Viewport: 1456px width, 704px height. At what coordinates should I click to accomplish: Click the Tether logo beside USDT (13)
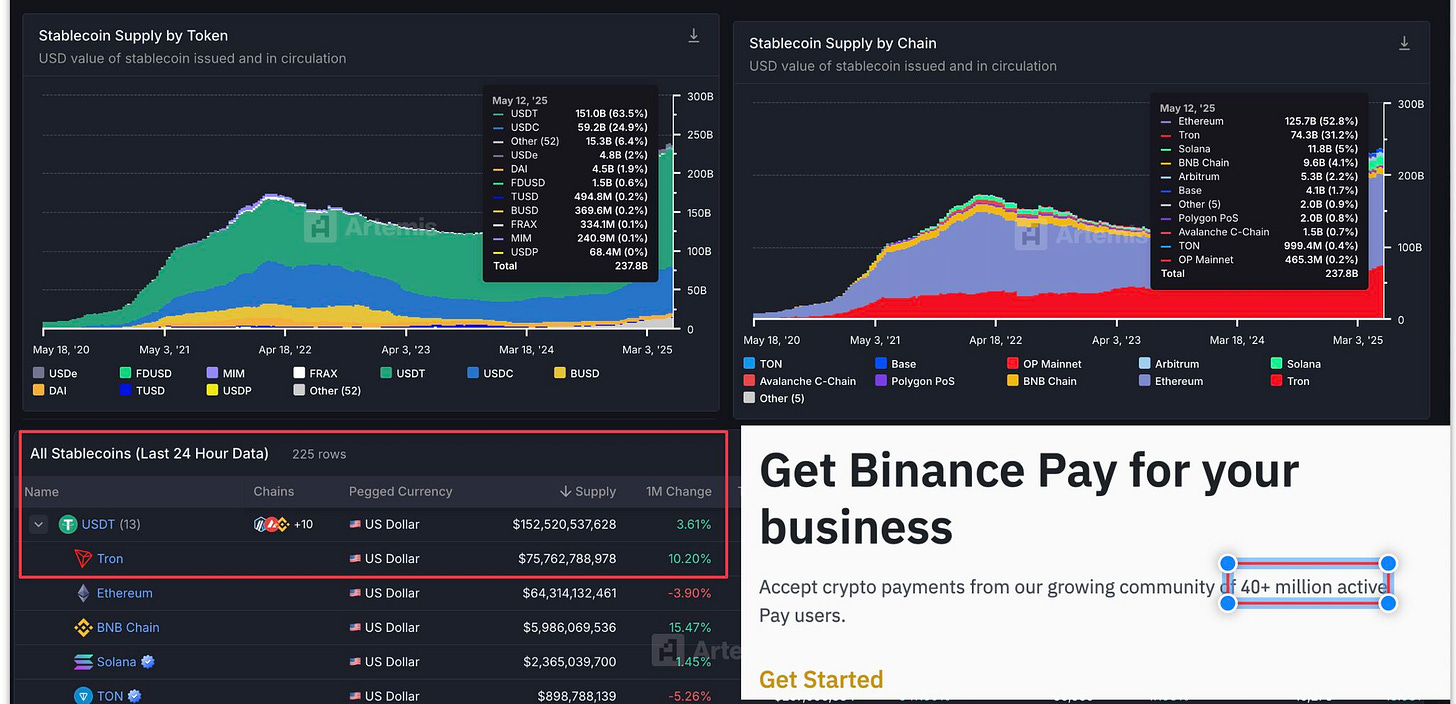click(x=68, y=524)
